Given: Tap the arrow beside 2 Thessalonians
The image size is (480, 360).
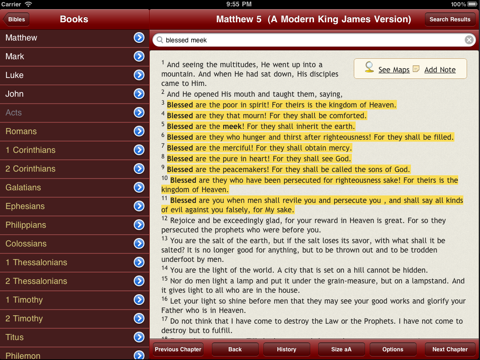Looking at the screenshot, I should pyautogui.click(x=139, y=281).
